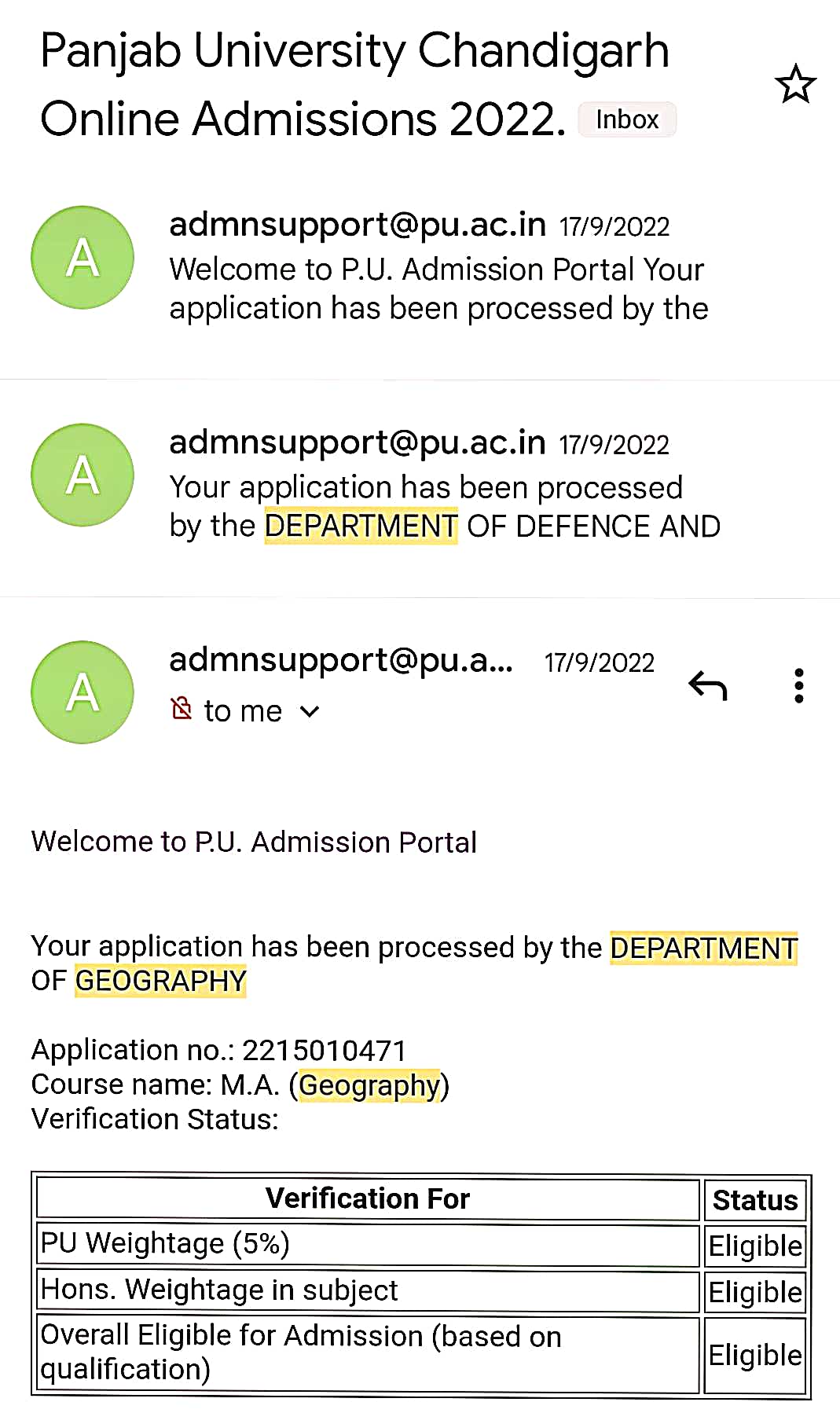The height and width of the screenshot is (1413, 840).
Task: Click the truncated sender admnsupport@pu.a...
Action: [x=341, y=660]
